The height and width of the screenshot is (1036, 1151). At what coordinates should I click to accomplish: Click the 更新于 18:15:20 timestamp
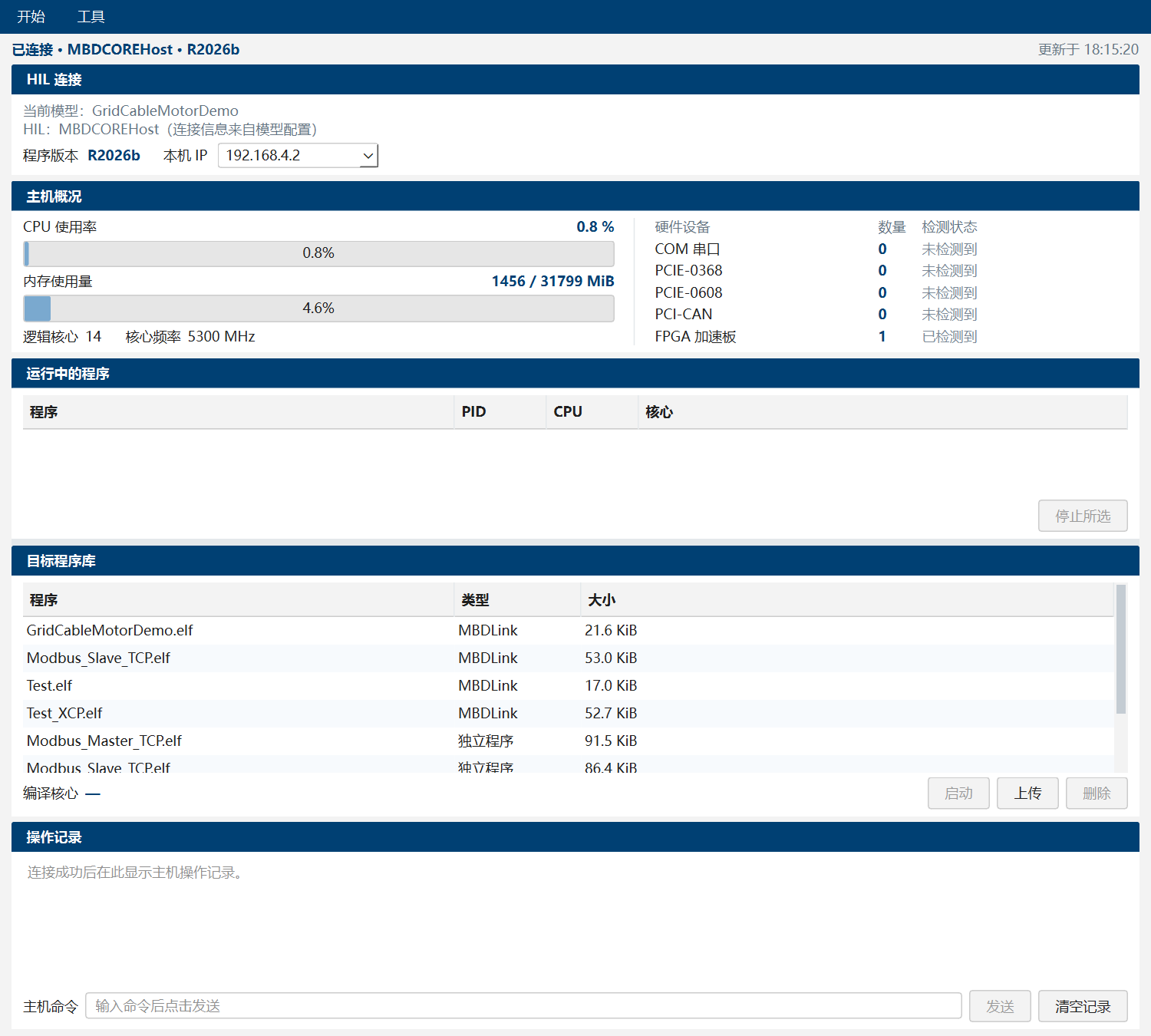click(1088, 50)
